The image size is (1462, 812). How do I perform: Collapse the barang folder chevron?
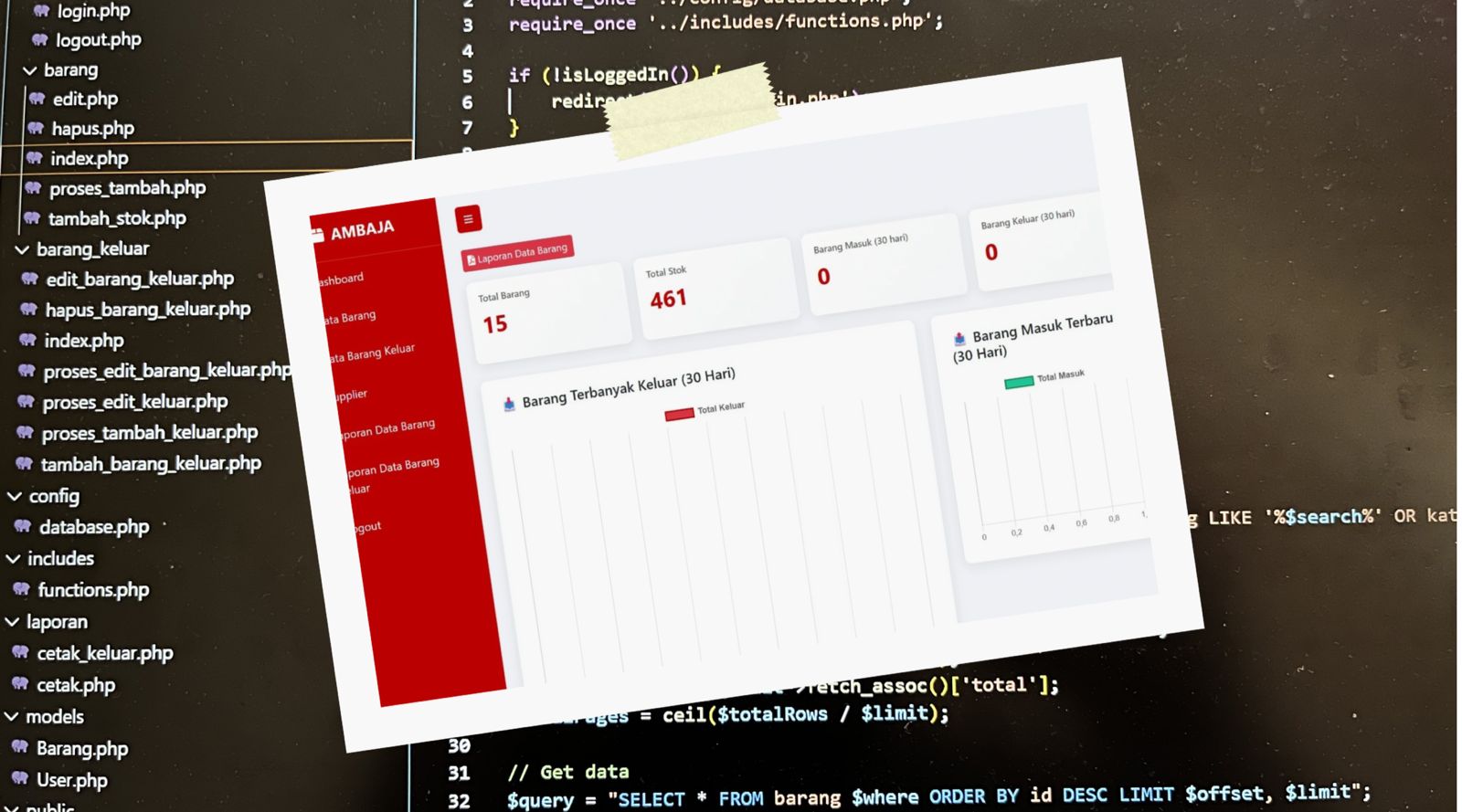[x=30, y=70]
